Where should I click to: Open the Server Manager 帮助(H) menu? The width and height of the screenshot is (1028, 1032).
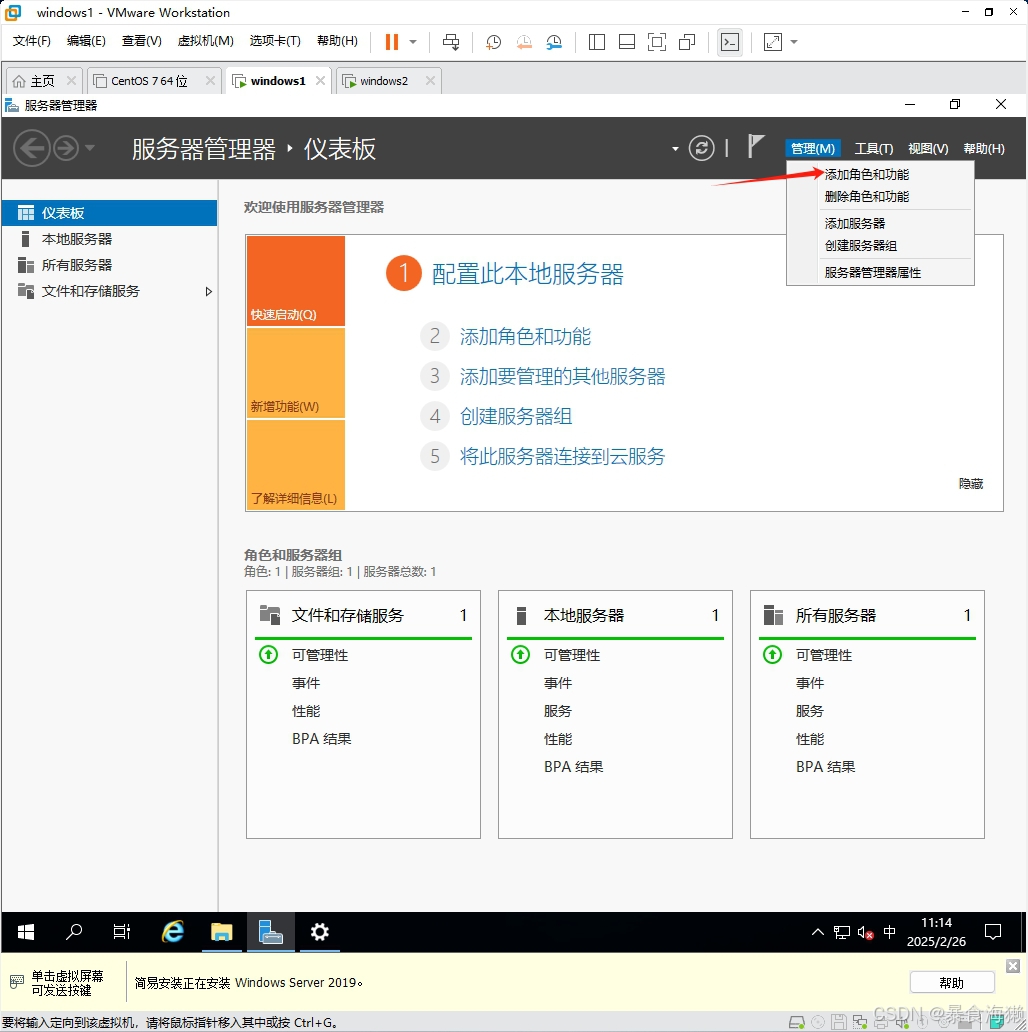tap(984, 149)
